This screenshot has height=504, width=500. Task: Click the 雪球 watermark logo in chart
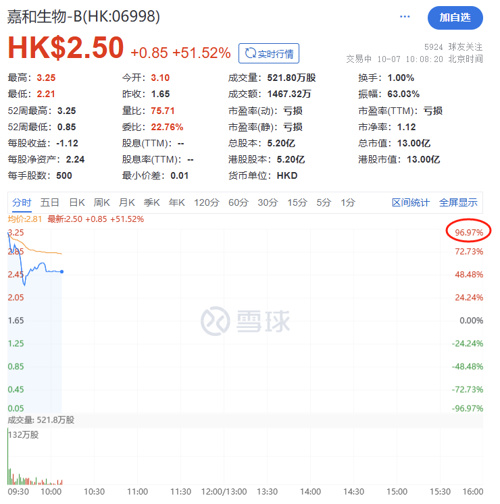(x=245, y=321)
